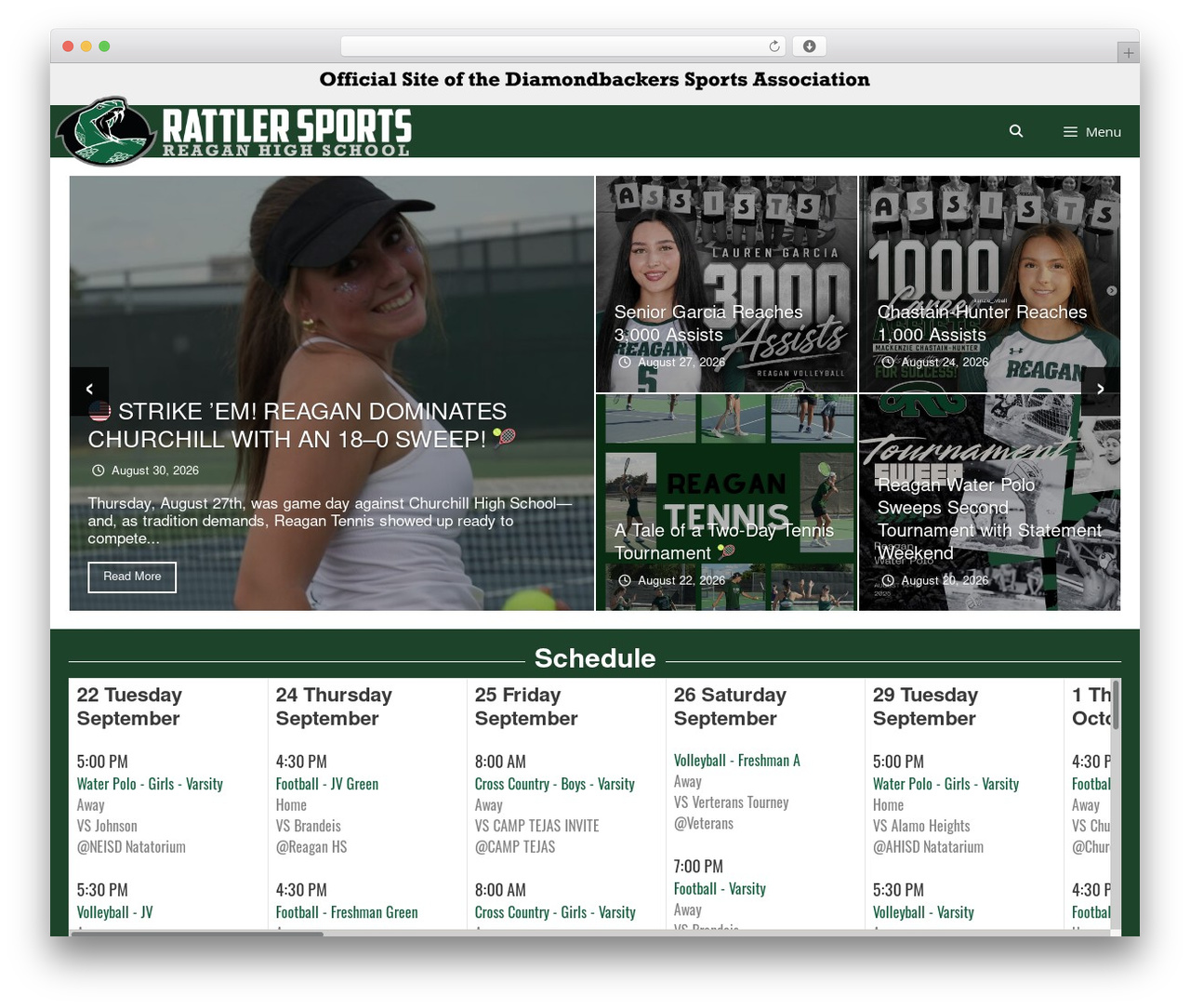Select the 26 Saturday September heading
This screenshot has width=1190, height=1008.
730,707
